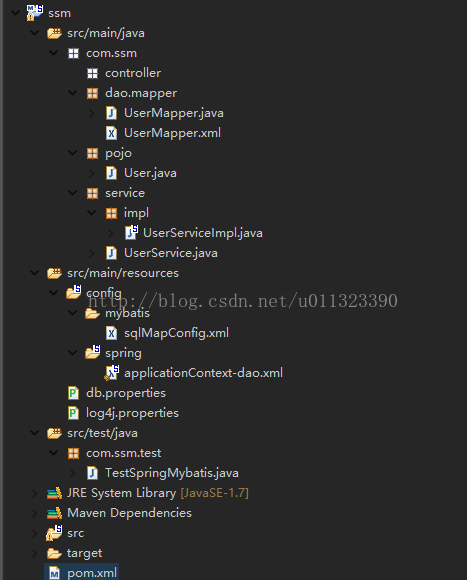Click the applicationContext-dao.xml Spring config icon
This screenshot has width=467, height=580.
(x=111, y=372)
